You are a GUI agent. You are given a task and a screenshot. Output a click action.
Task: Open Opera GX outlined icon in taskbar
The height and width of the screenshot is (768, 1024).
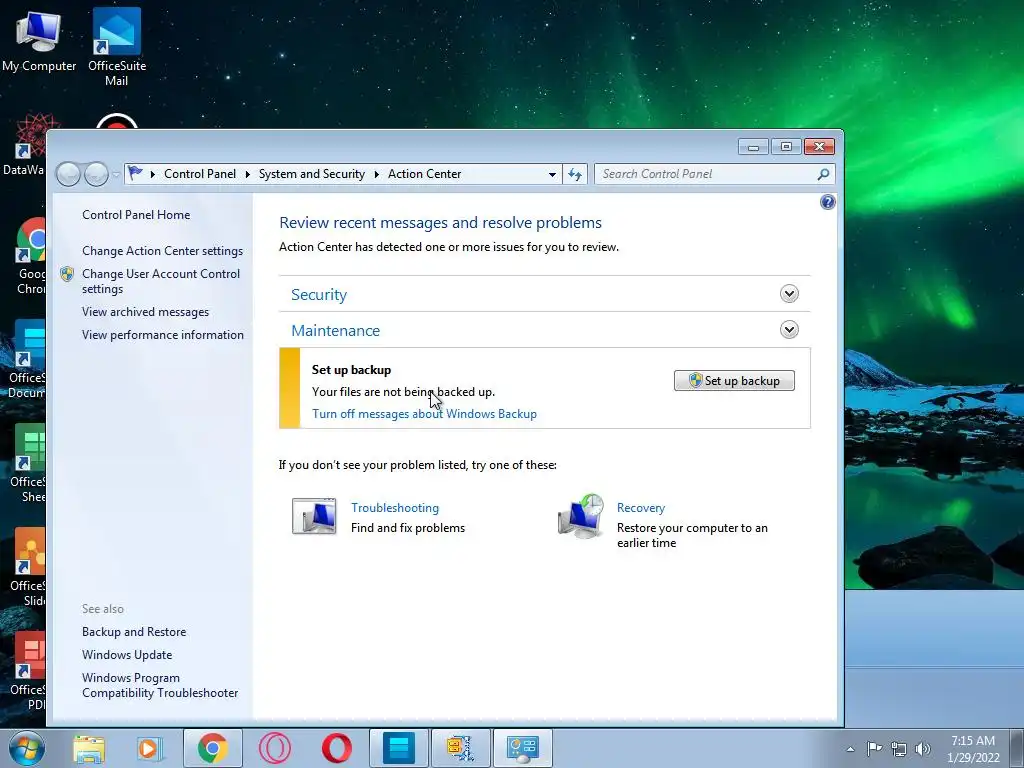pos(274,748)
